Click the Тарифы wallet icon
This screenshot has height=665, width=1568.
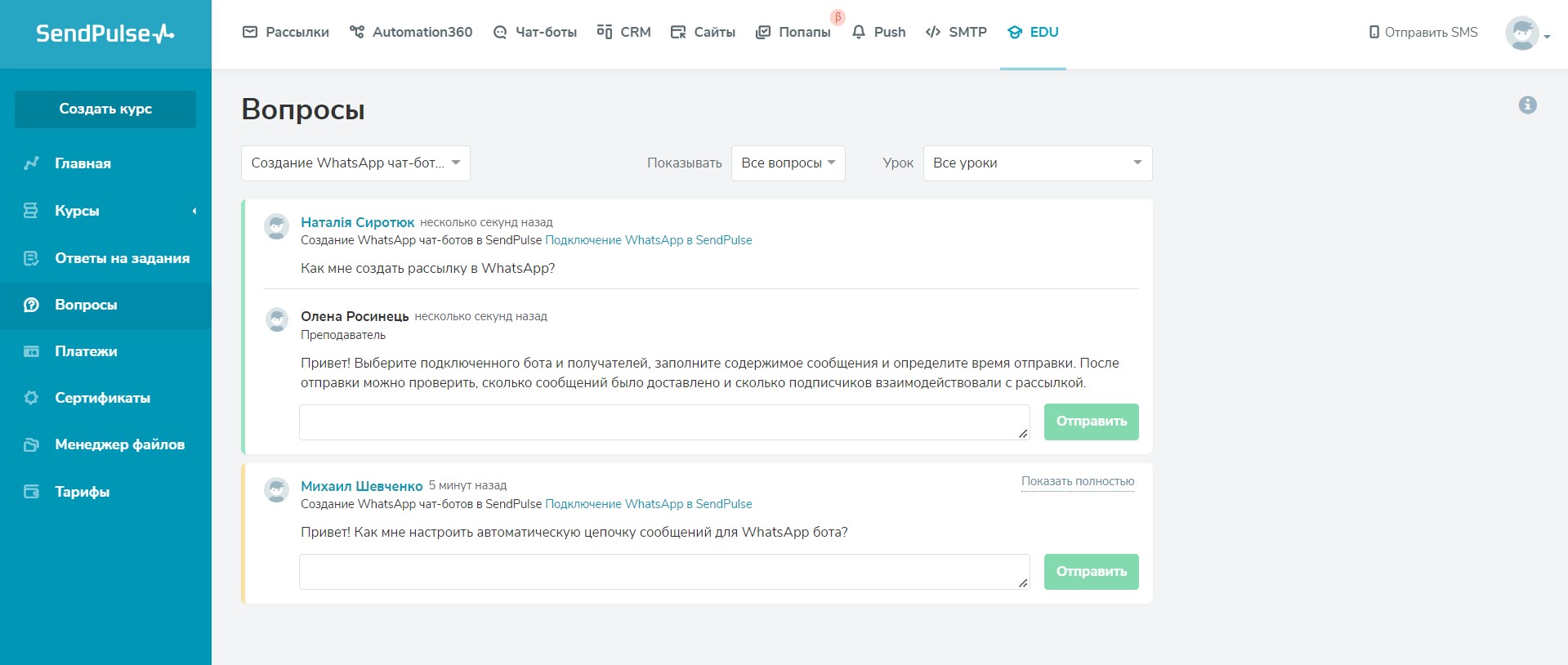pyautogui.click(x=31, y=492)
